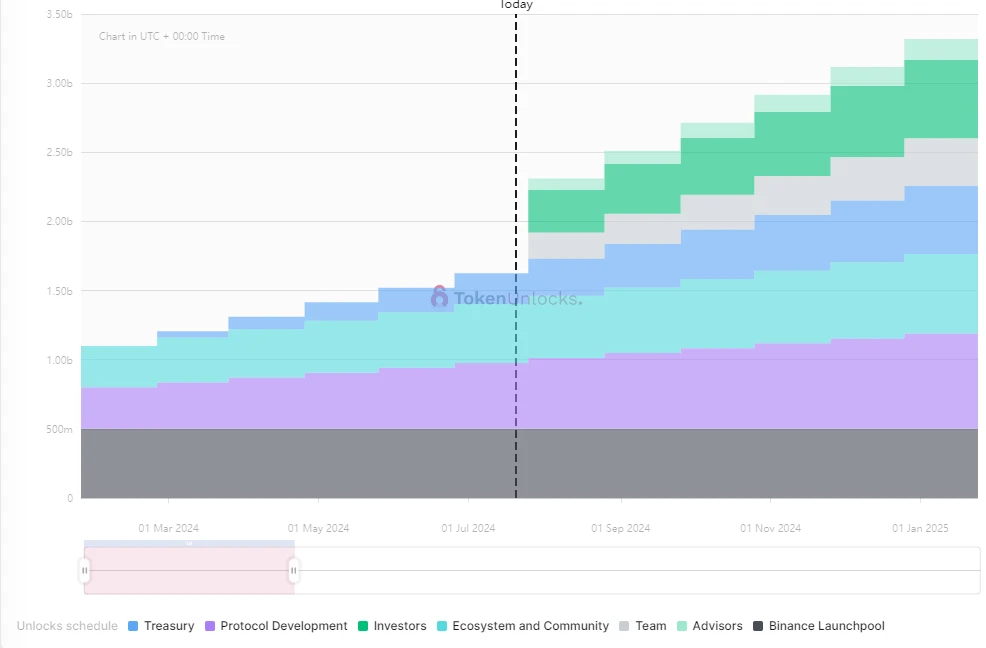Toggle the Ecosystem and Community label
The height and width of the screenshot is (648, 986).
click(x=530, y=626)
